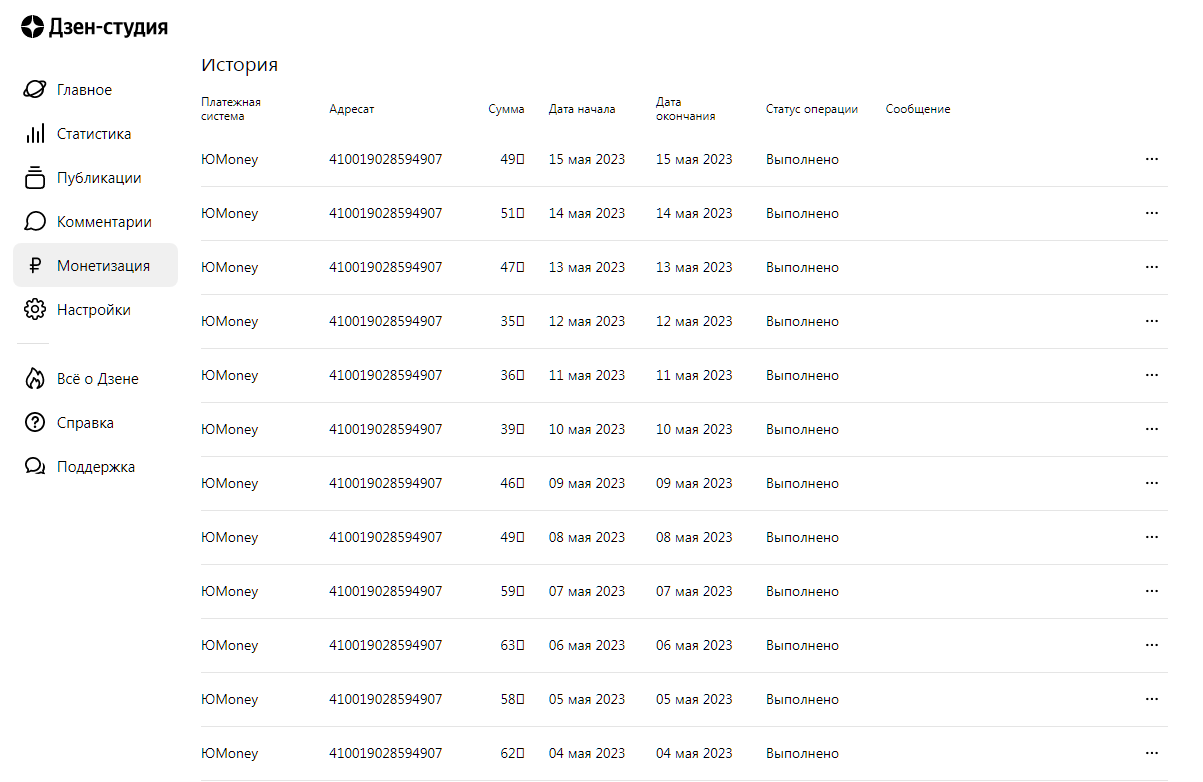This screenshot has width=1203, height=782.
Task: Open Главное planet icon in sidebar
Action: (x=35, y=90)
